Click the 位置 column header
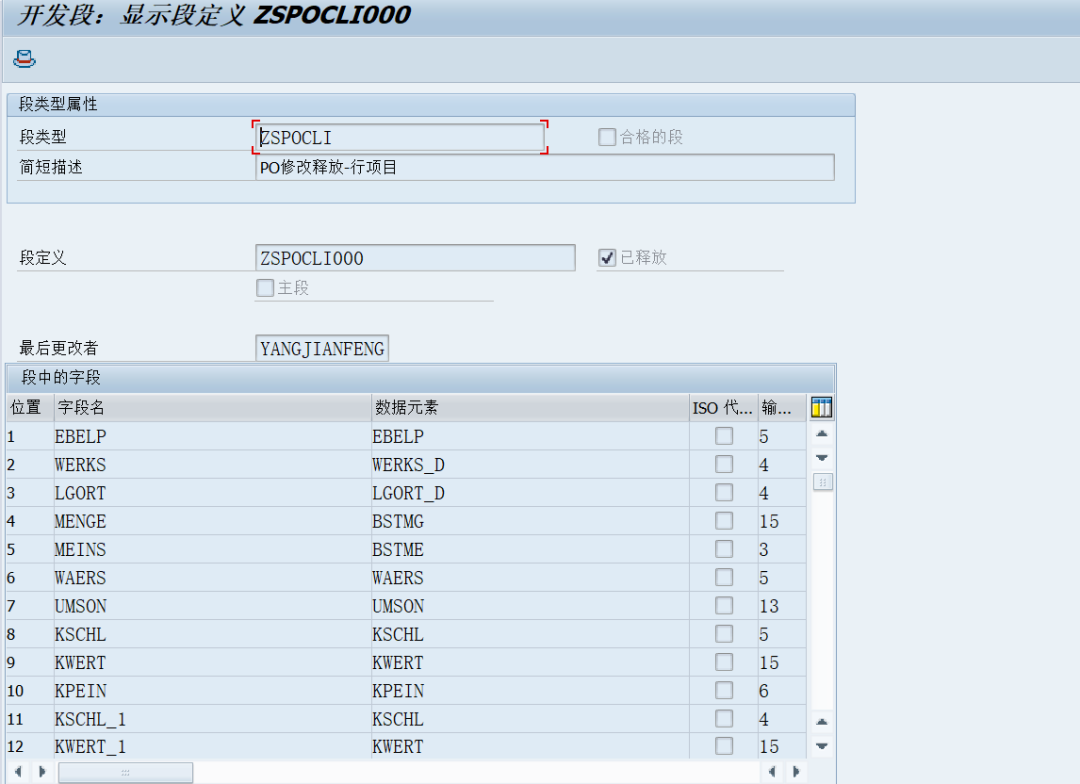 [x=30, y=407]
